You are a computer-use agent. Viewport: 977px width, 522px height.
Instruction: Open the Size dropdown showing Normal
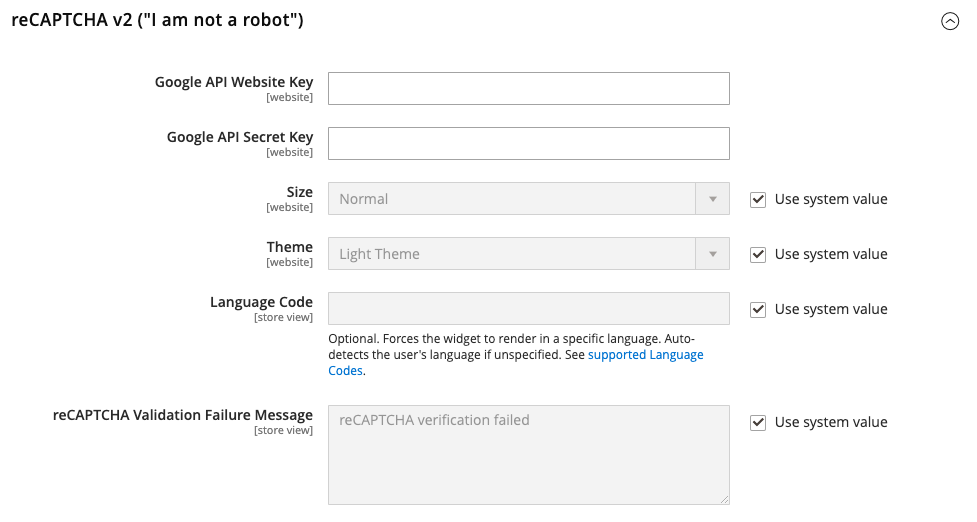[528, 199]
